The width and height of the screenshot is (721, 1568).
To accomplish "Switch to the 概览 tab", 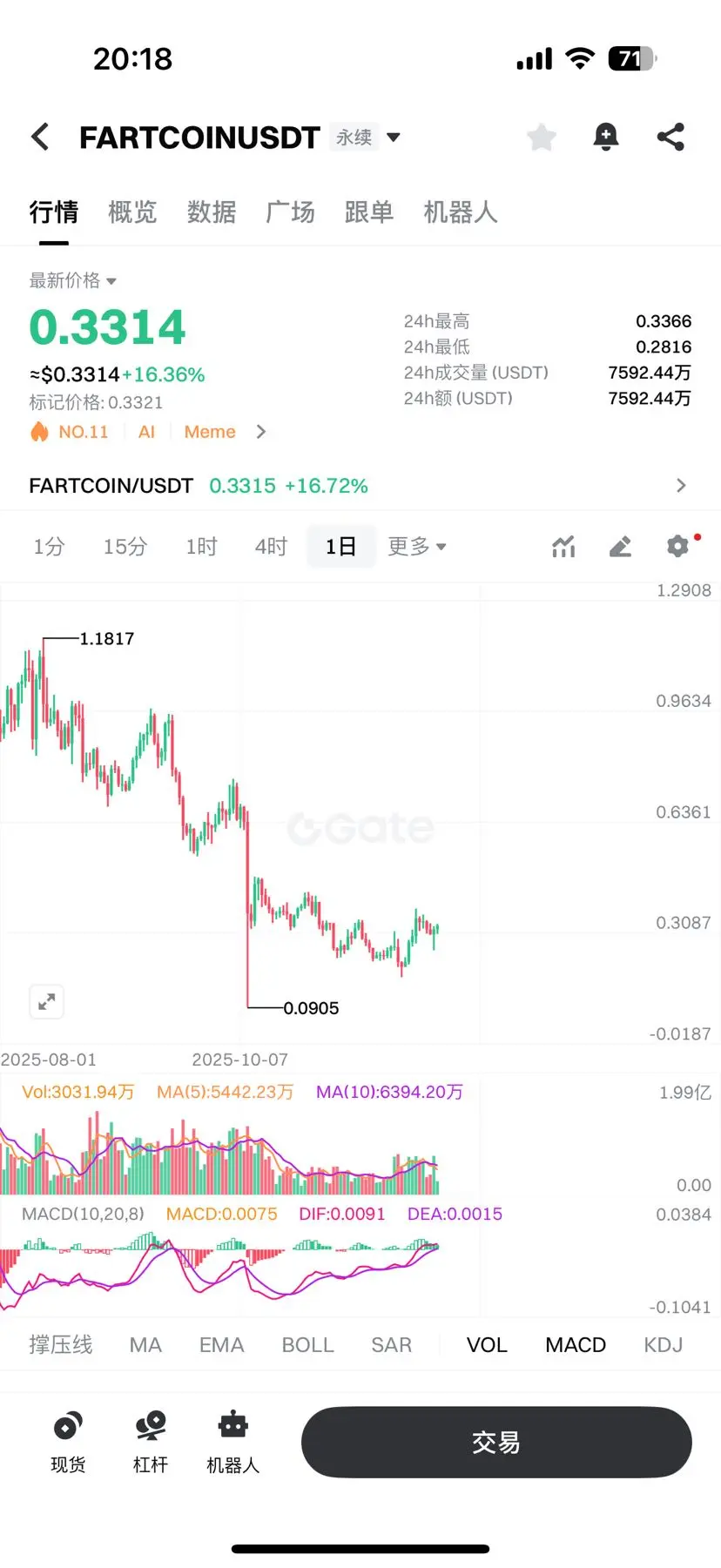I will [x=132, y=212].
